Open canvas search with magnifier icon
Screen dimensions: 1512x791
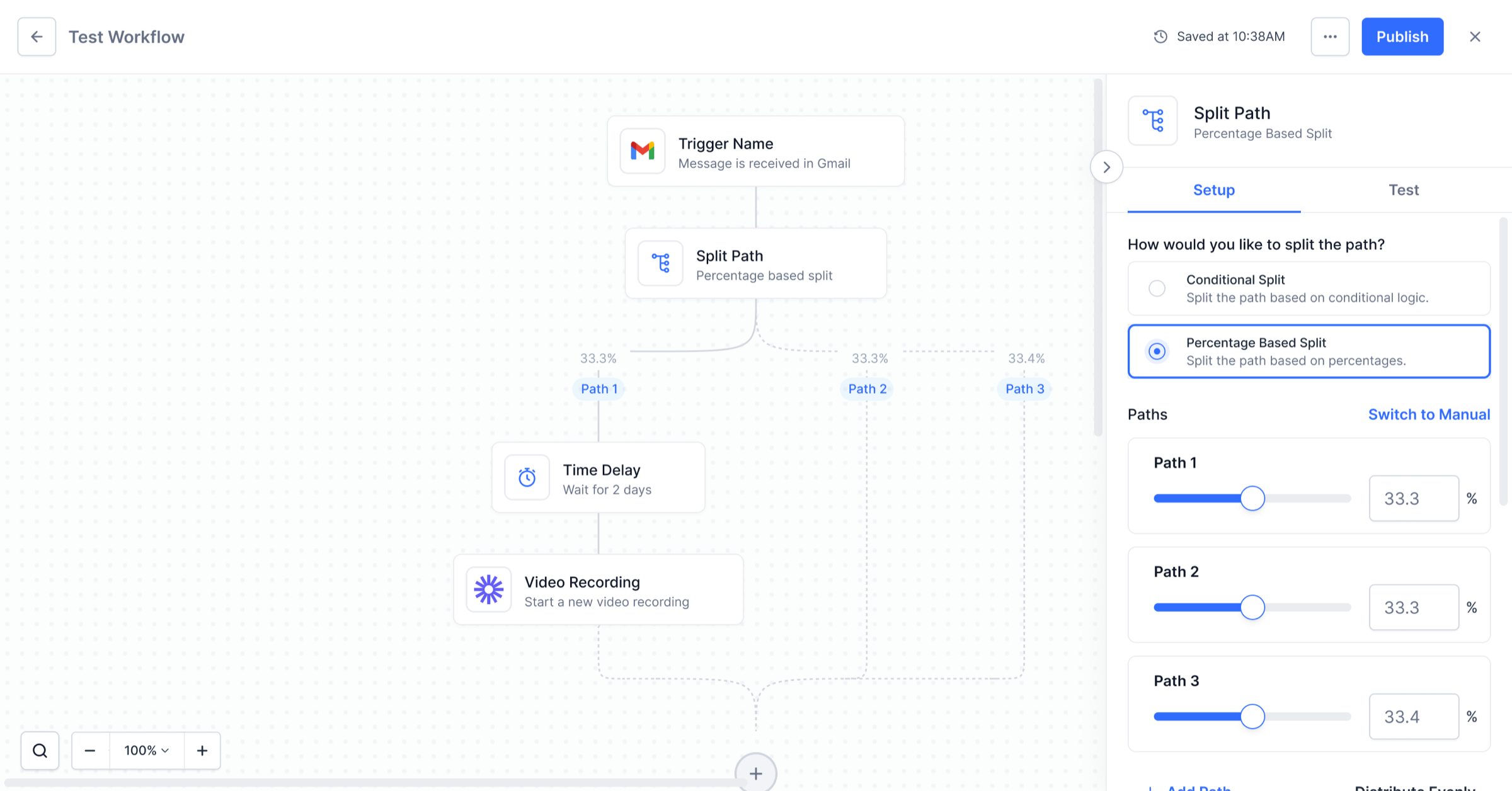point(40,751)
